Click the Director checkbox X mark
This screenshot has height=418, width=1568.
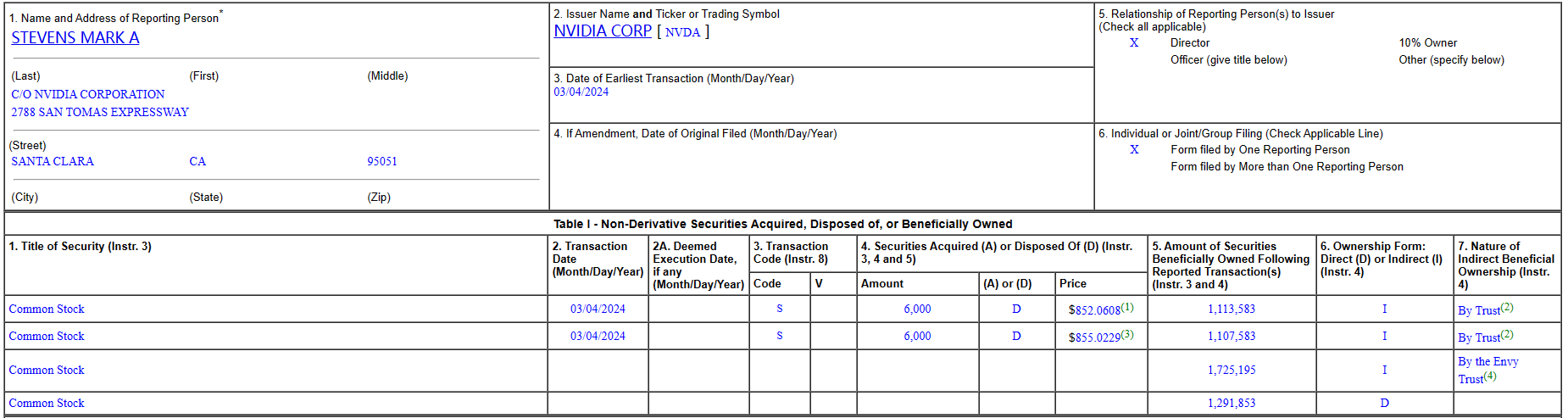(x=1134, y=43)
